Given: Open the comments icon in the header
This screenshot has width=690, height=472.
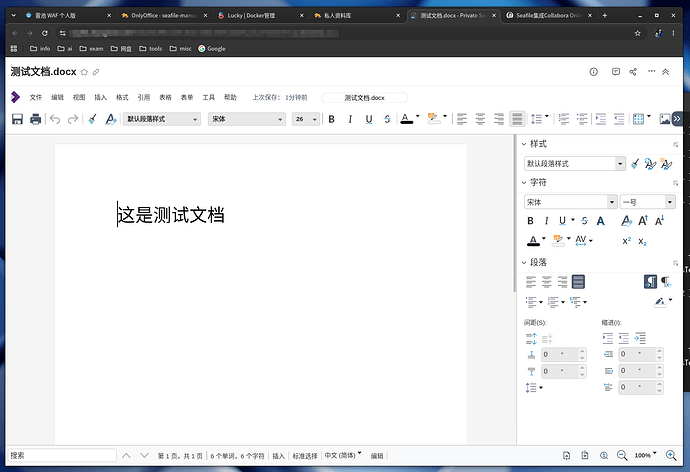Looking at the screenshot, I should (x=616, y=72).
